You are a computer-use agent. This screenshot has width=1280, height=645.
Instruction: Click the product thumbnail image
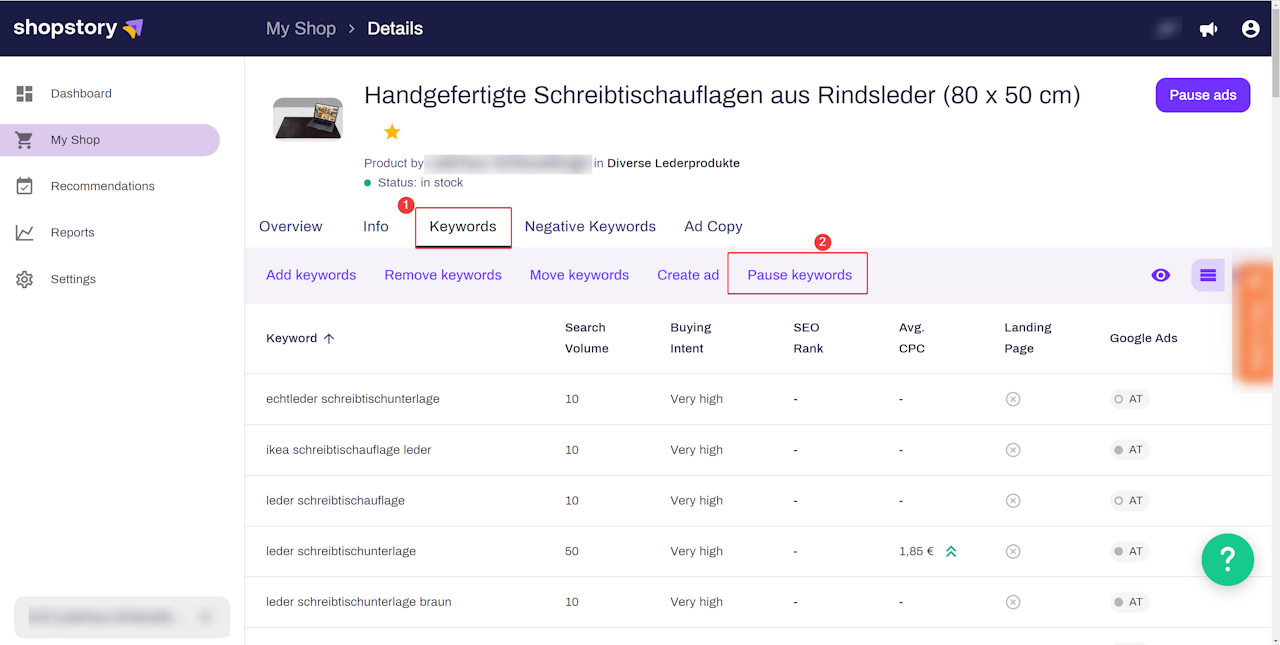pyautogui.click(x=308, y=119)
